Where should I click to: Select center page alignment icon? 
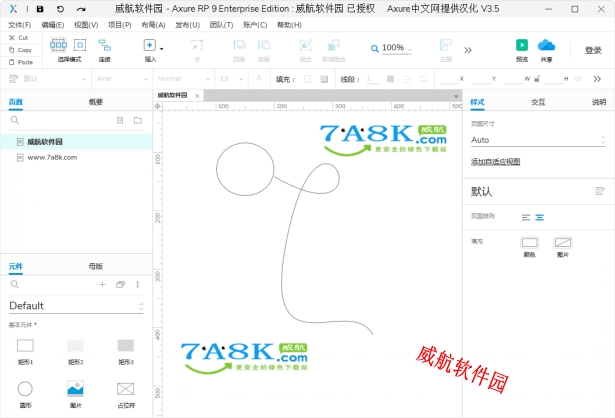540,217
